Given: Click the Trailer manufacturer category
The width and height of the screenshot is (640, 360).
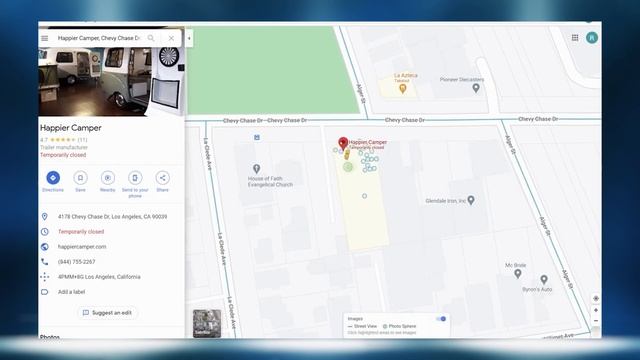Looking at the screenshot, I should (x=64, y=147).
